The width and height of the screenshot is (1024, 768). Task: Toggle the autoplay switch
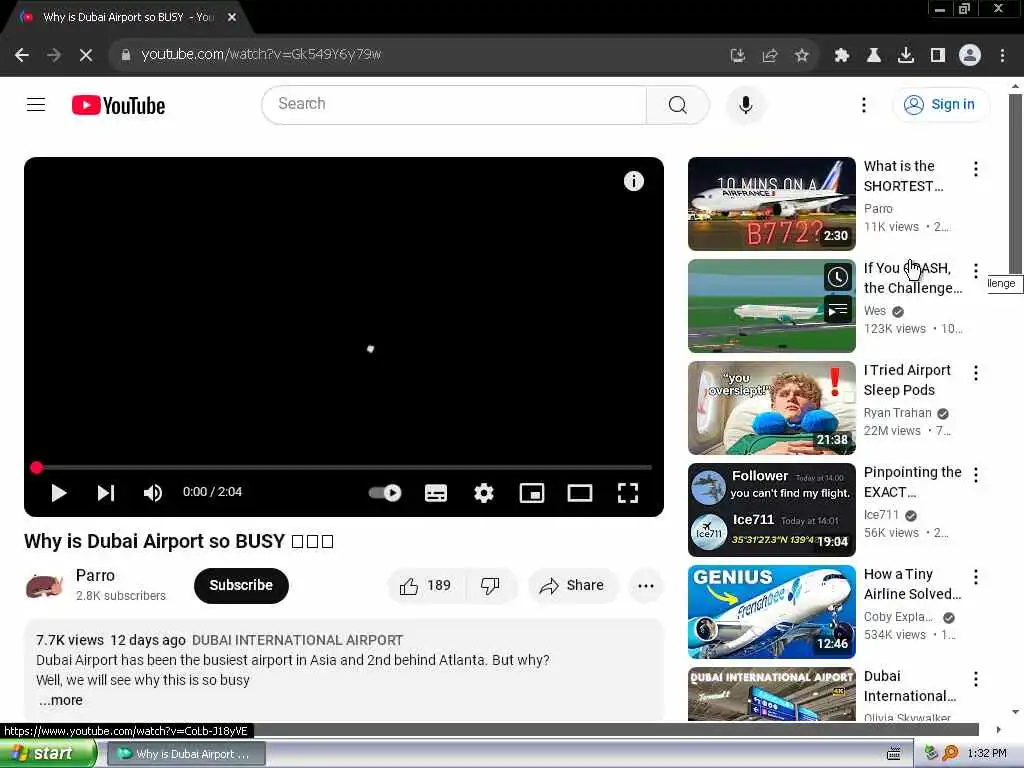click(x=385, y=493)
